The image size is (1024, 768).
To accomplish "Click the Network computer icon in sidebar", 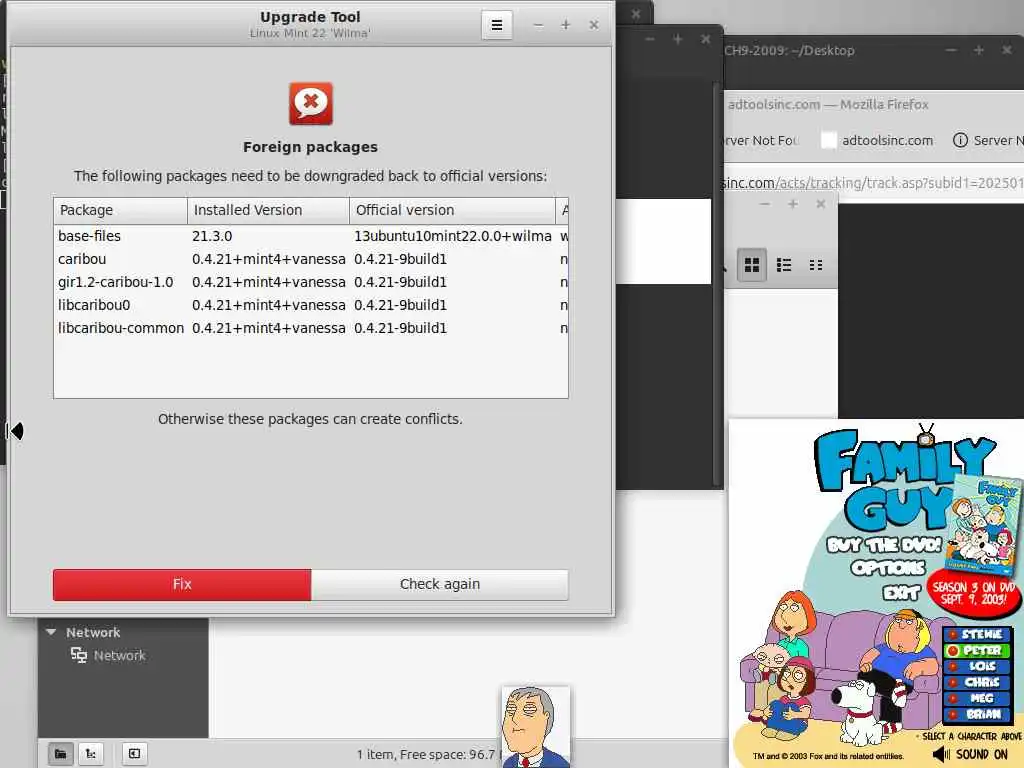I will click(78, 655).
